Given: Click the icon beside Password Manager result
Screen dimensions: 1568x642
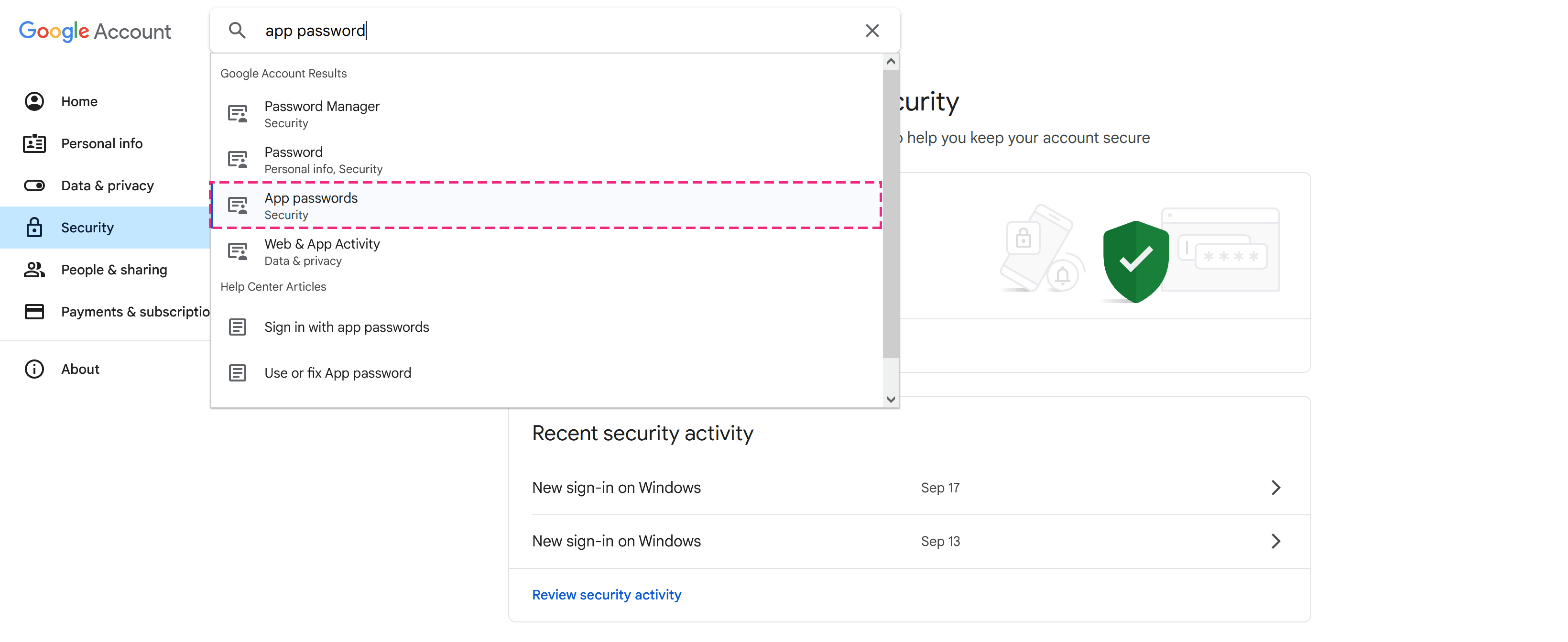Looking at the screenshot, I should click(x=238, y=114).
